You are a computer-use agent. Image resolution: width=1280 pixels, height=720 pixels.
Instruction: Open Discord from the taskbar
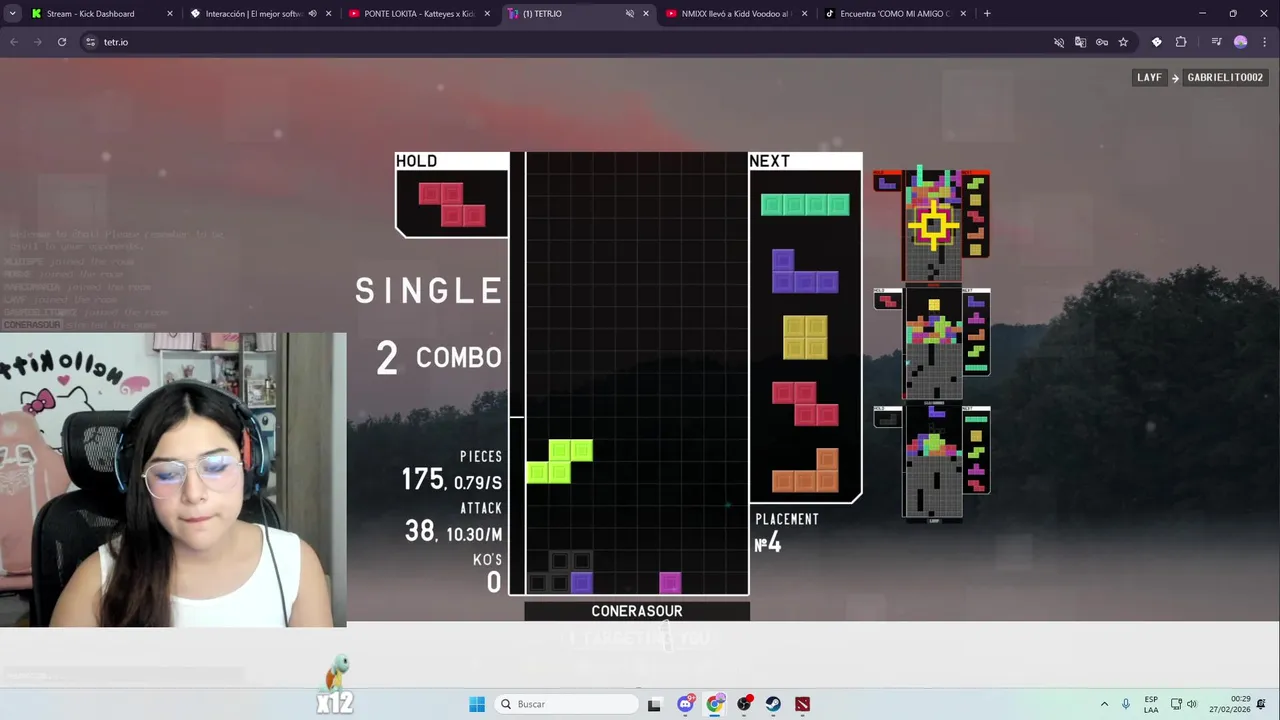(x=685, y=704)
